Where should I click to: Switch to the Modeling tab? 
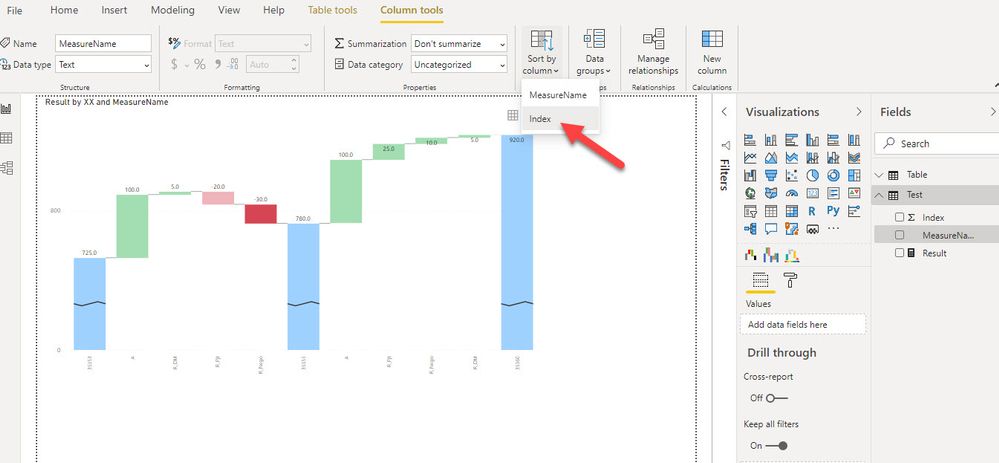point(173,10)
